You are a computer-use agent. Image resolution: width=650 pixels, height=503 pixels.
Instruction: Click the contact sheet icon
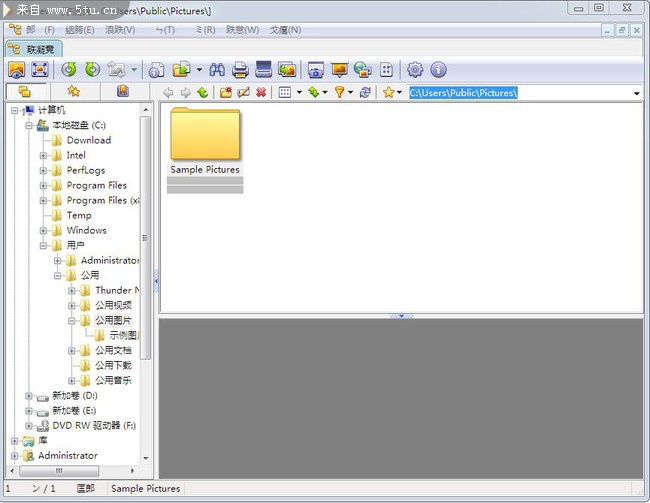coord(386,70)
